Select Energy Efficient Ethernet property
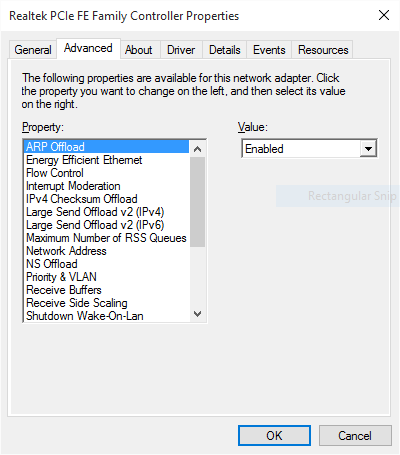This screenshot has width=400, height=455. click(x=107, y=160)
